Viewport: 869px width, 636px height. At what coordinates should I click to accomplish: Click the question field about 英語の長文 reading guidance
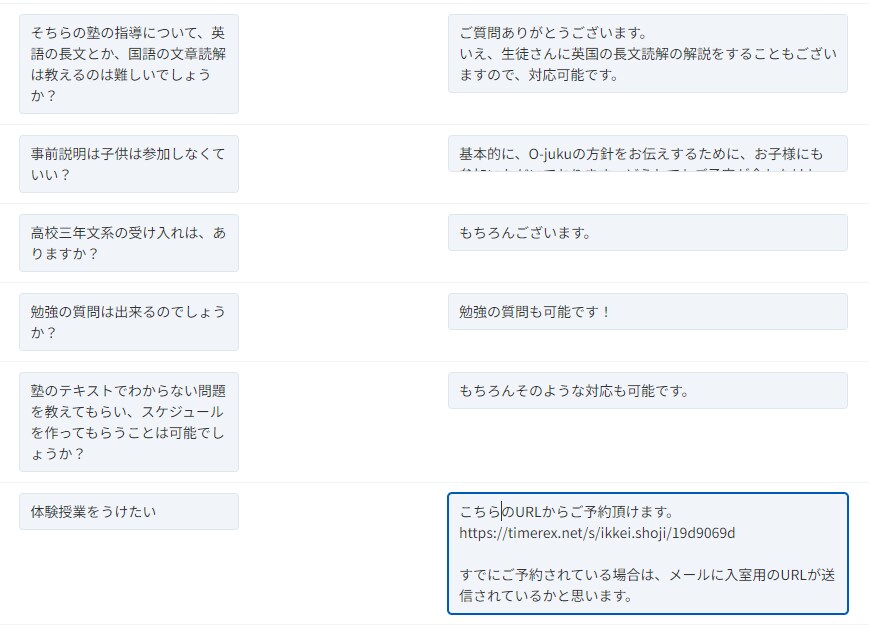(x=129, y=64)
